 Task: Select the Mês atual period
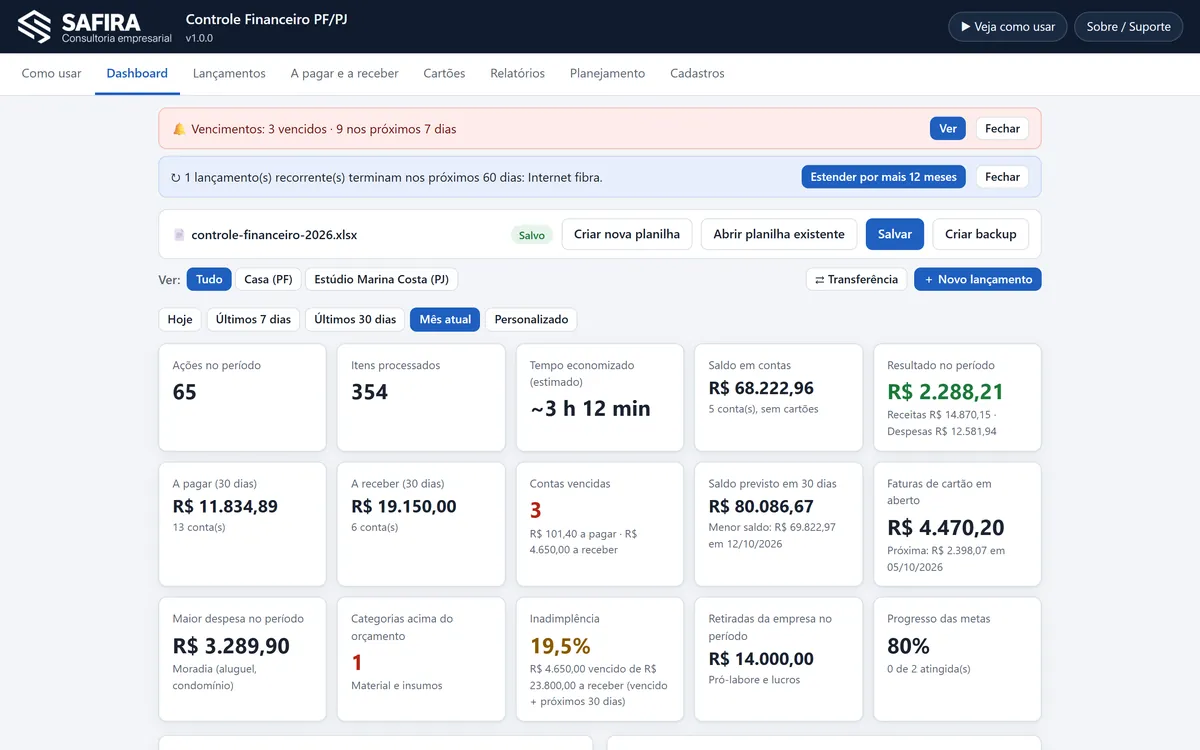tap(445, 319)
